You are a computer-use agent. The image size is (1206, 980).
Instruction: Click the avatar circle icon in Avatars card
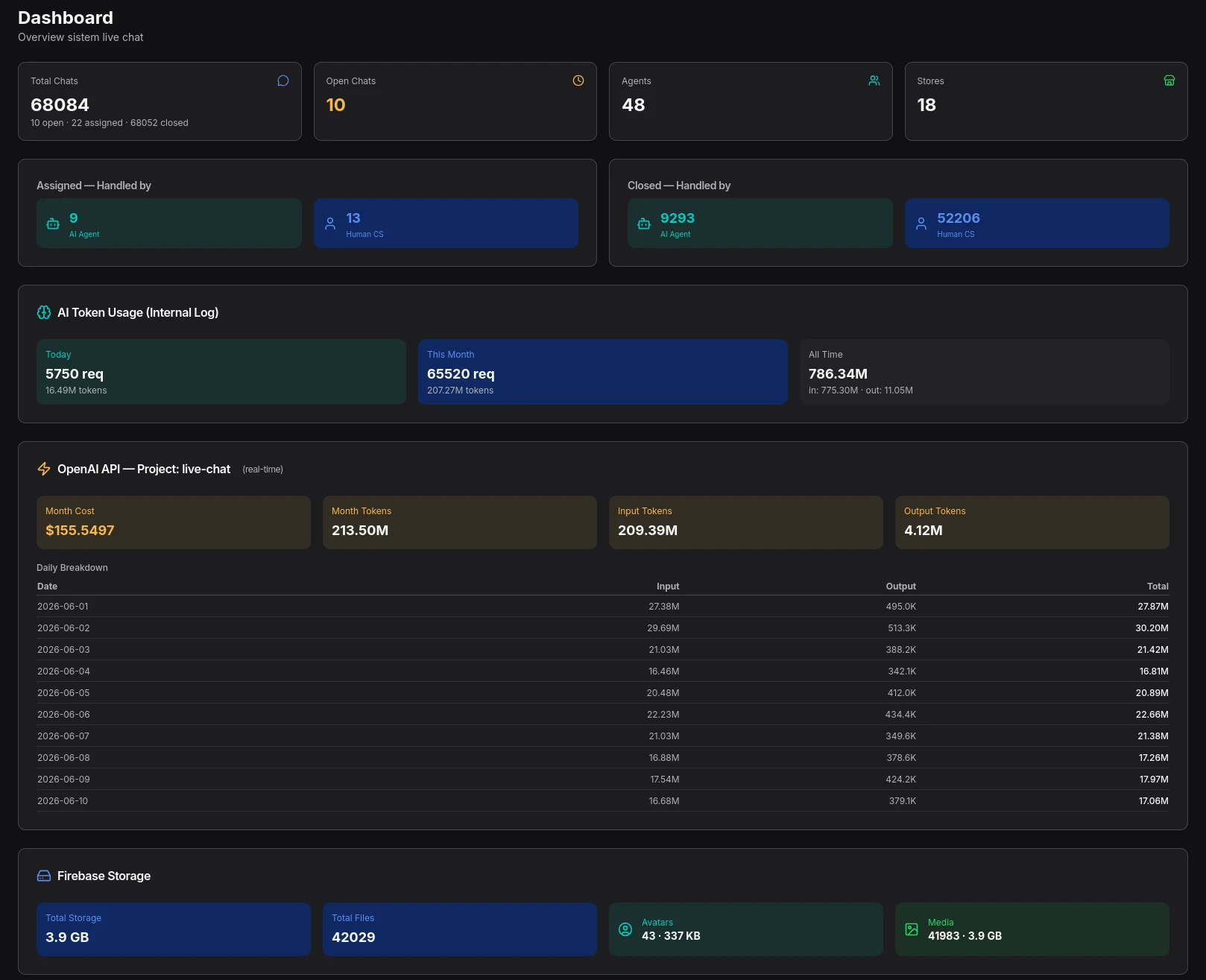coord(625,929)
